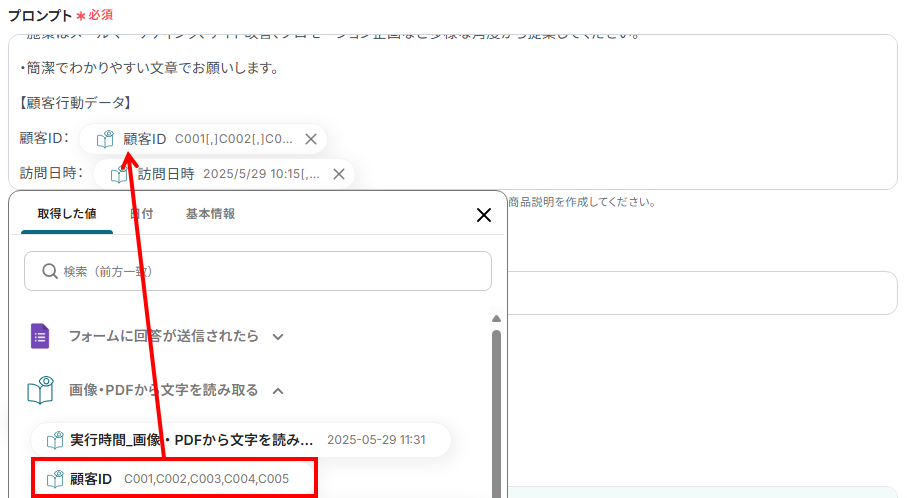
Task: Remove the 訪問日時 chip from the prompt
Action: point(339,174)
